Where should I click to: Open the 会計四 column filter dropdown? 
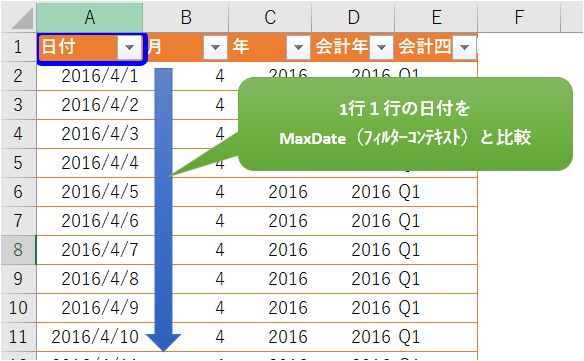coord(464,47)
